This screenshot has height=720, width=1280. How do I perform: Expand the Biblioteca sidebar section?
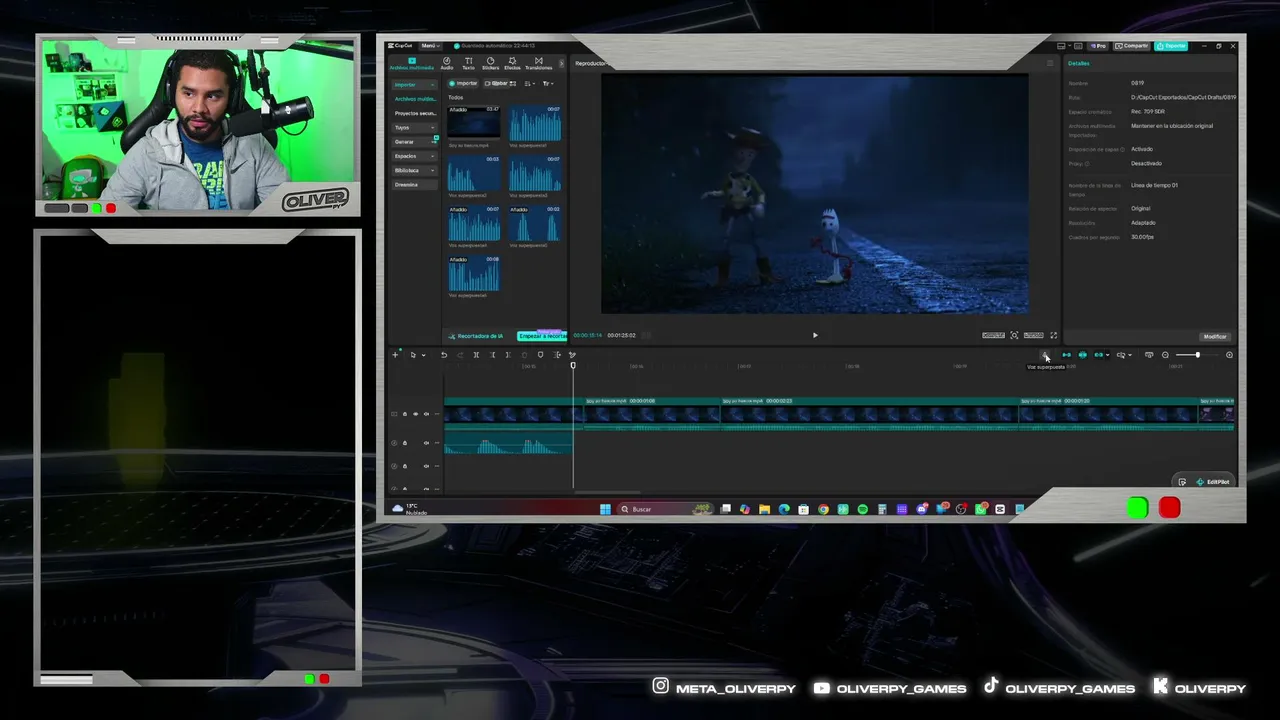point(414,170)
